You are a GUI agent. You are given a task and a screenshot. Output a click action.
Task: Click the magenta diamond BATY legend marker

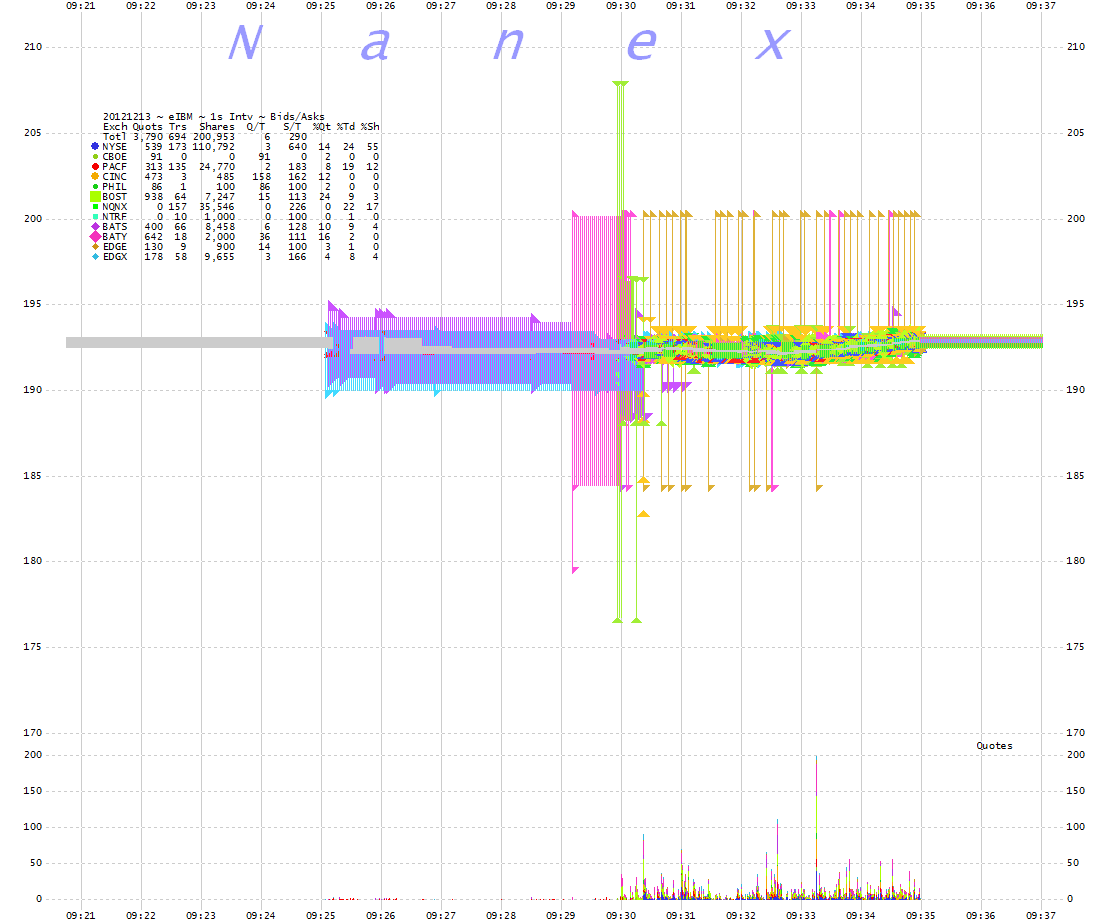(x=95, y=237)
